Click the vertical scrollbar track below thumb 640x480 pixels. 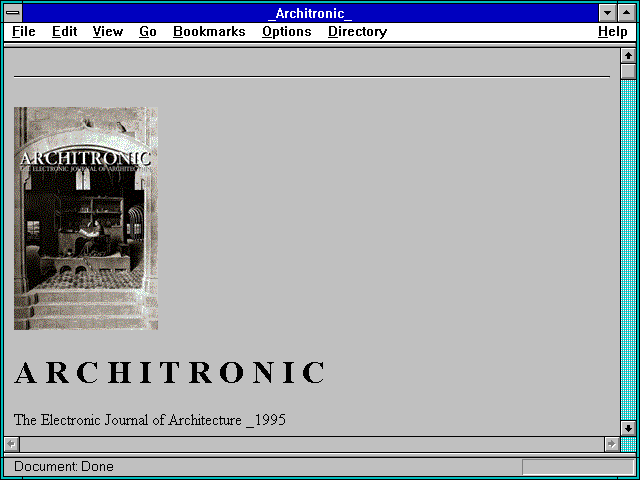tap(628, 250)
